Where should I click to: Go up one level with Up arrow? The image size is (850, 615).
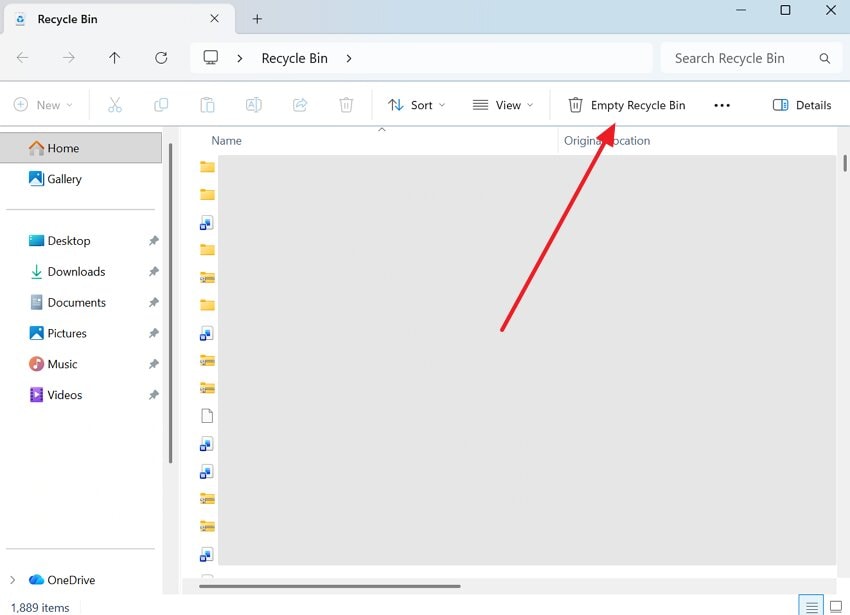(114, 57)
